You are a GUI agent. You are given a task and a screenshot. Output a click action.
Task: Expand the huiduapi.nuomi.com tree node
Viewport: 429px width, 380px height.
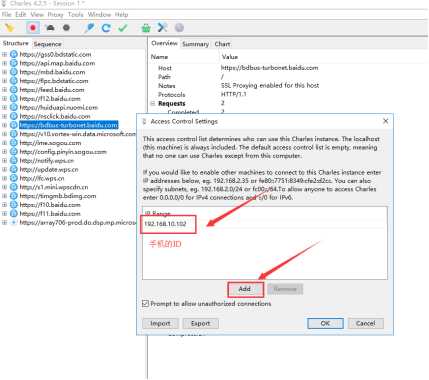click(4, 107)
